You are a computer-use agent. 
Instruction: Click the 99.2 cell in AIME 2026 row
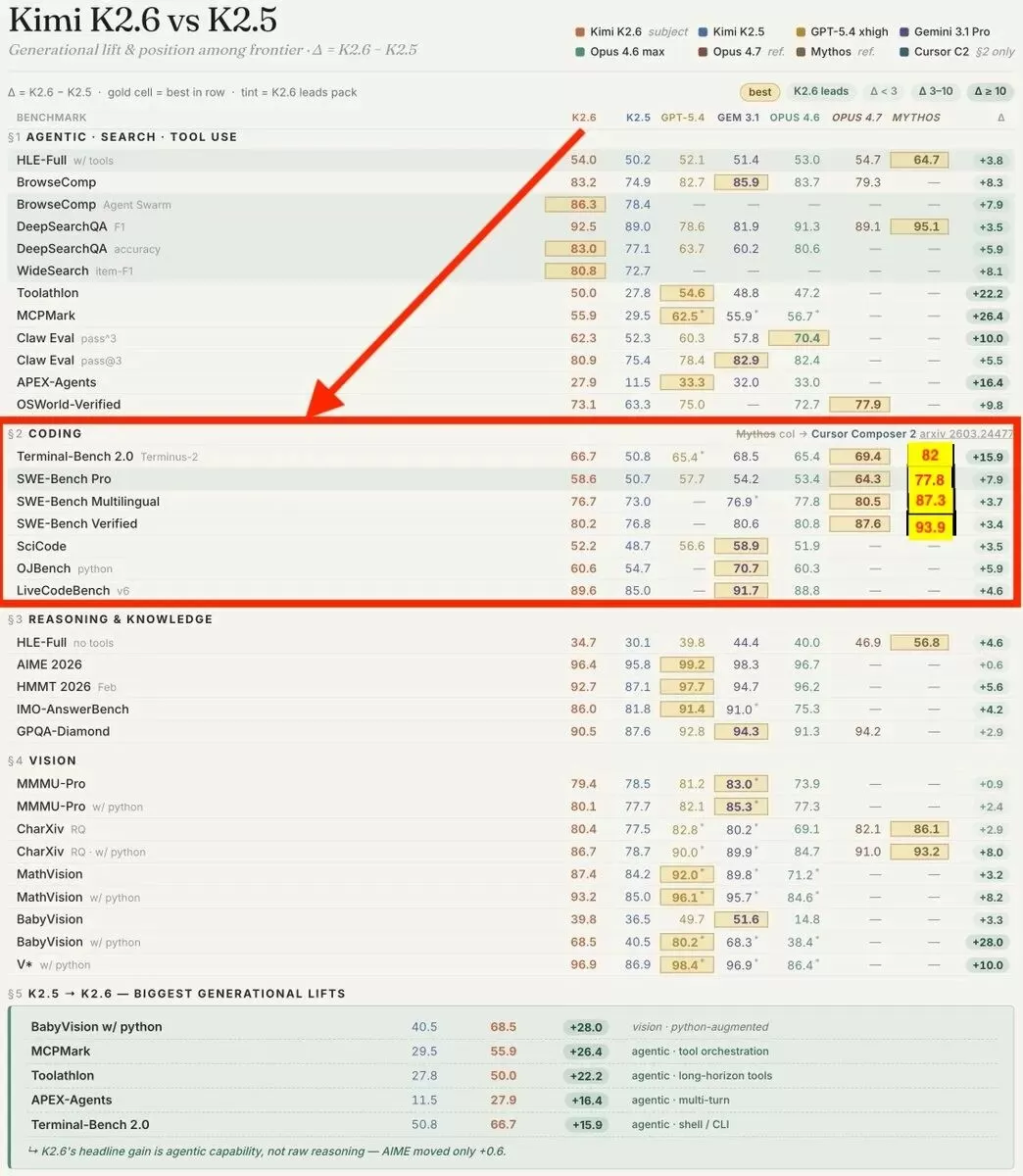coord(685,664)
